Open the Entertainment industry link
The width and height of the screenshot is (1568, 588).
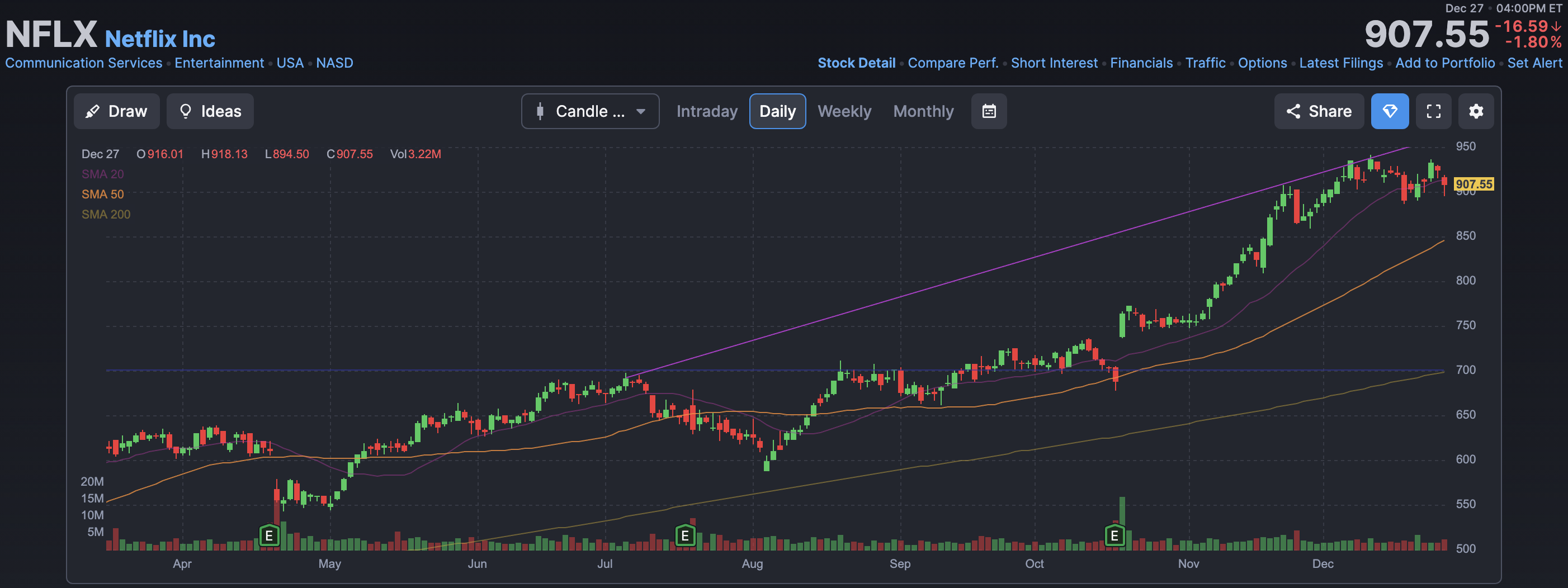[x=219, y=63]
